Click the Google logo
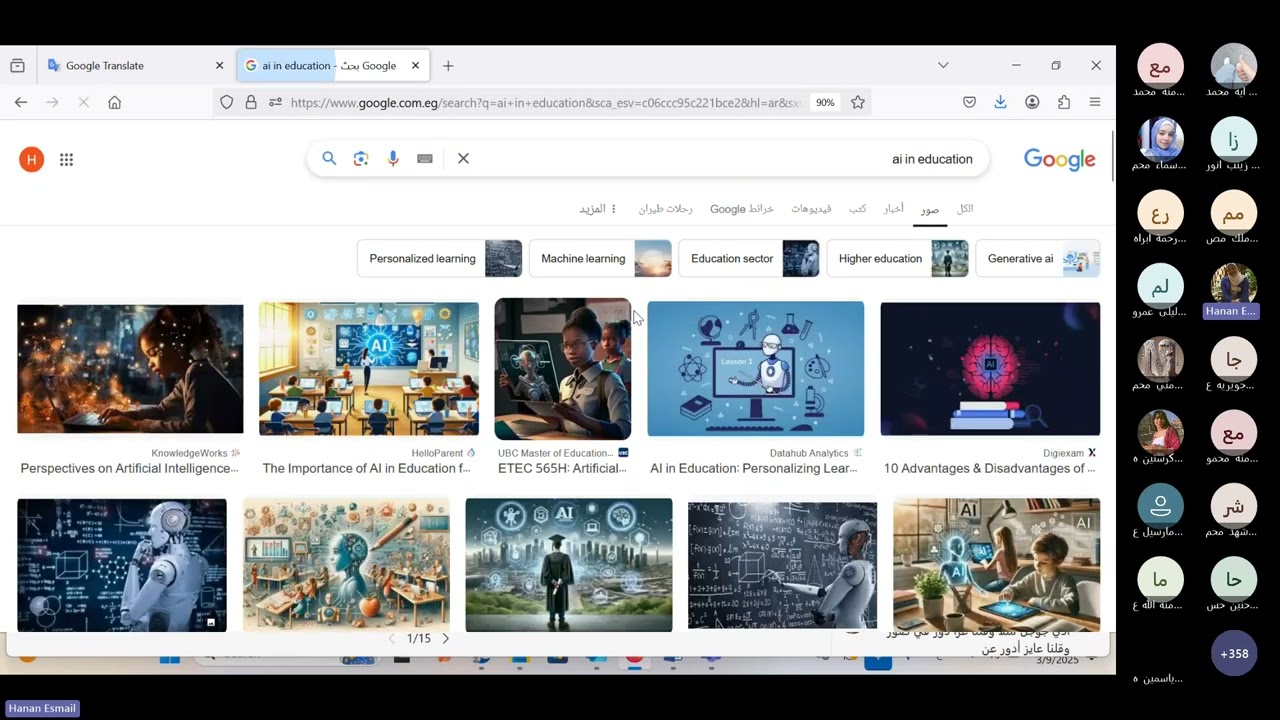 pyautogui.click(x=1060, y=160)
